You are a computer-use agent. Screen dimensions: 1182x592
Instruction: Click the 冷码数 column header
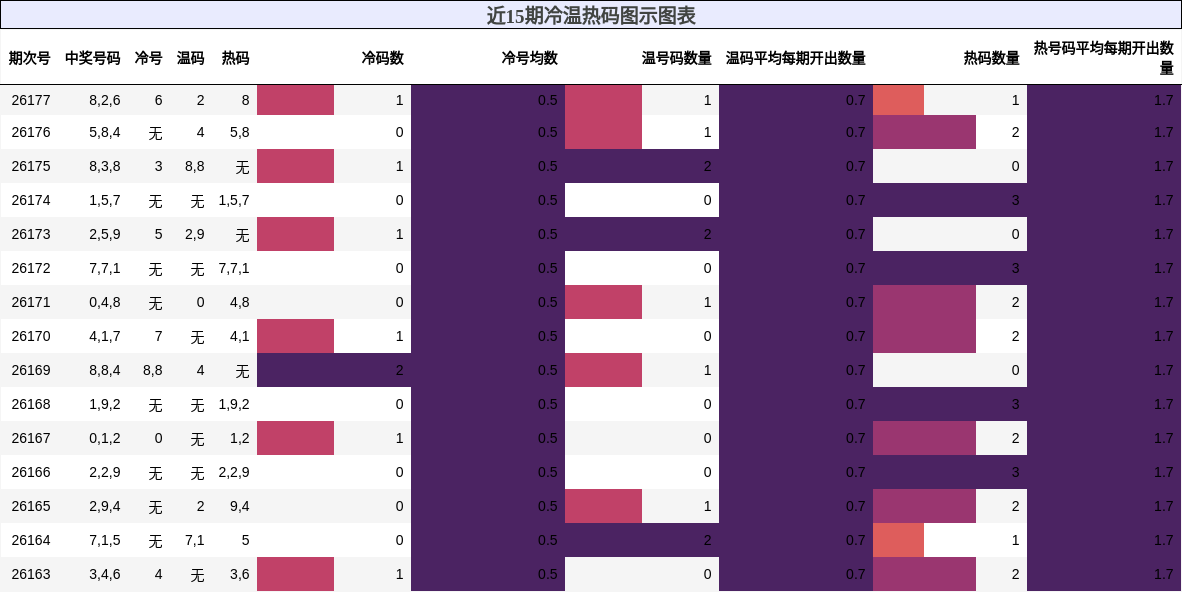[x=383, y=58]
